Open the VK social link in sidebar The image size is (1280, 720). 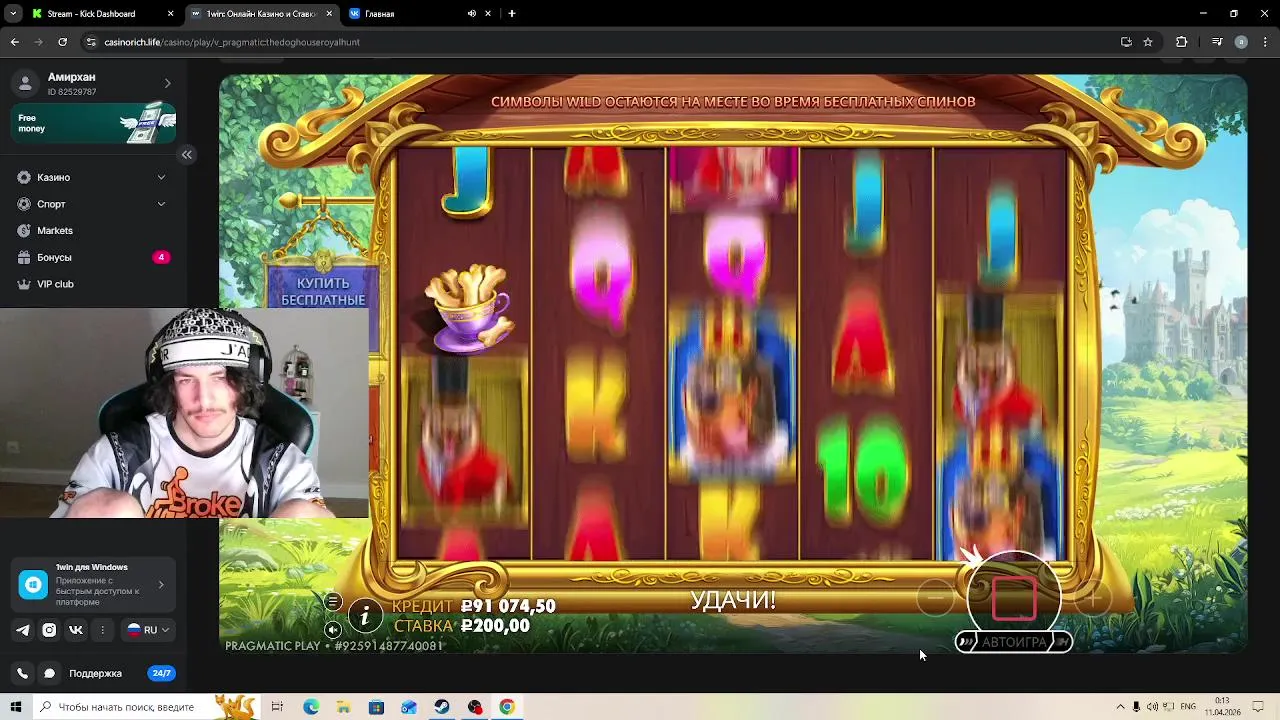pos(76,630)
